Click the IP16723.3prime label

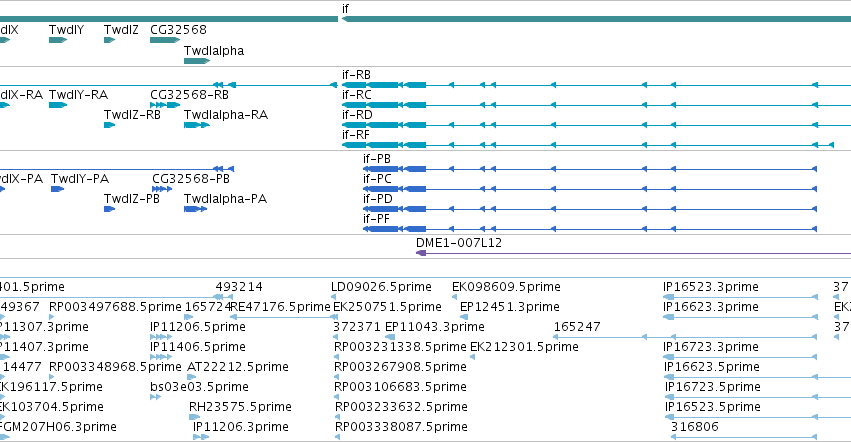(x=710, y=348)
